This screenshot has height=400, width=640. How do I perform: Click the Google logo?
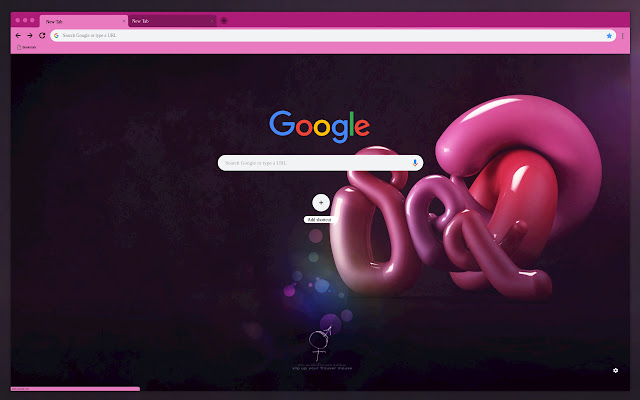[x=319, y=127]
